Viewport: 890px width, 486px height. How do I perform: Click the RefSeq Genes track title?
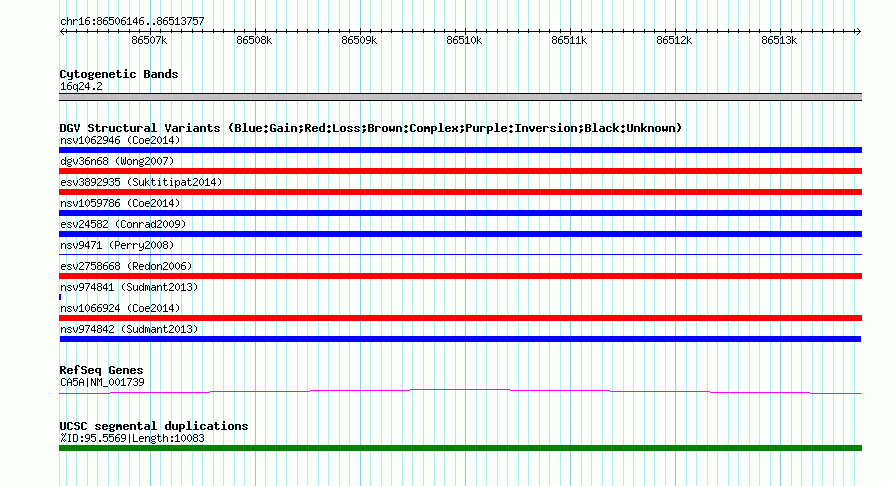click(x=101, y=370)
